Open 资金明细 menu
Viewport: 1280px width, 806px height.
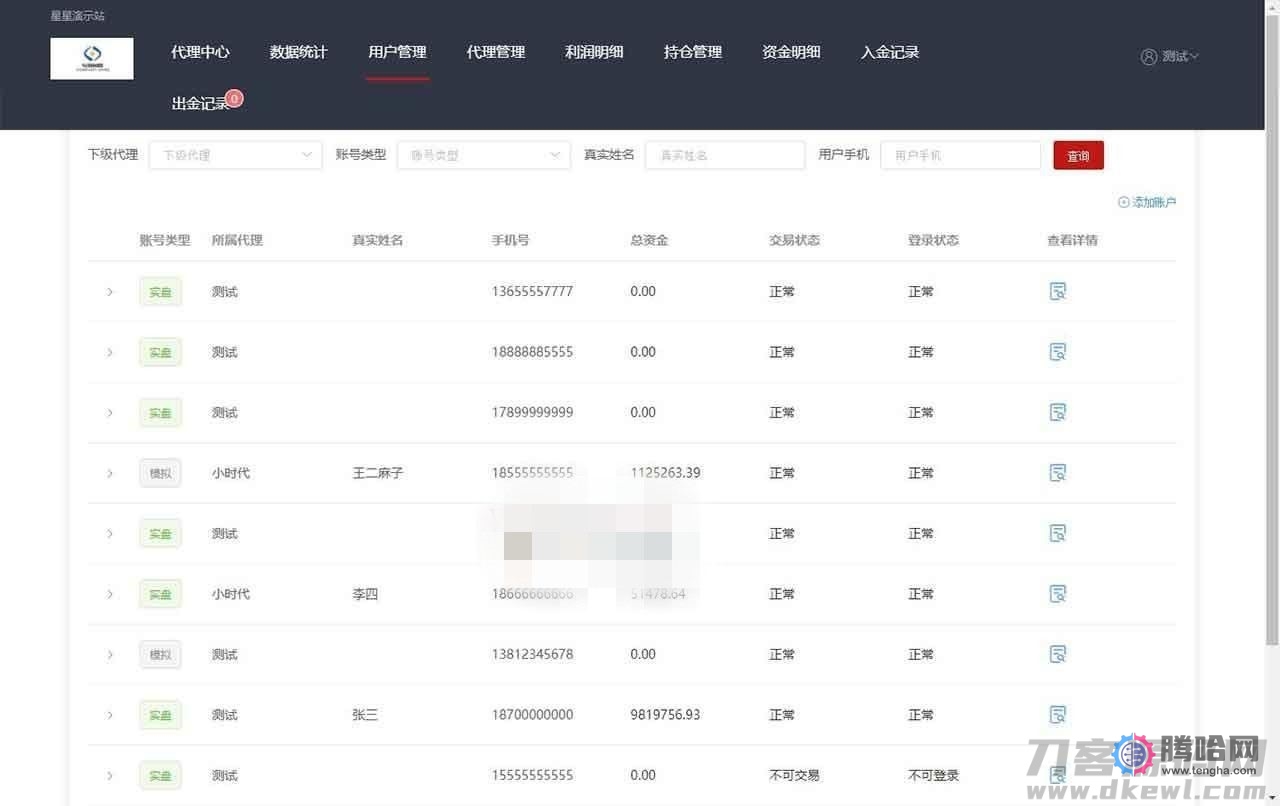point(791,52)
